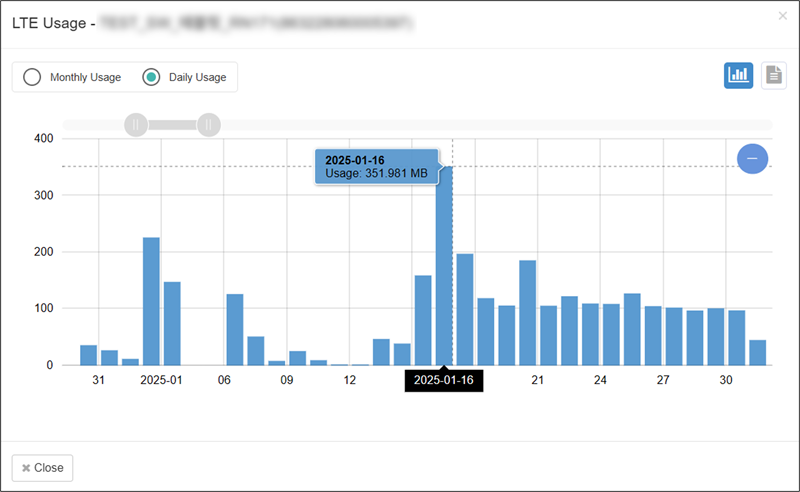Grab the left range slider handle
This screenshot has width=800, height=492.
point(136,125)
